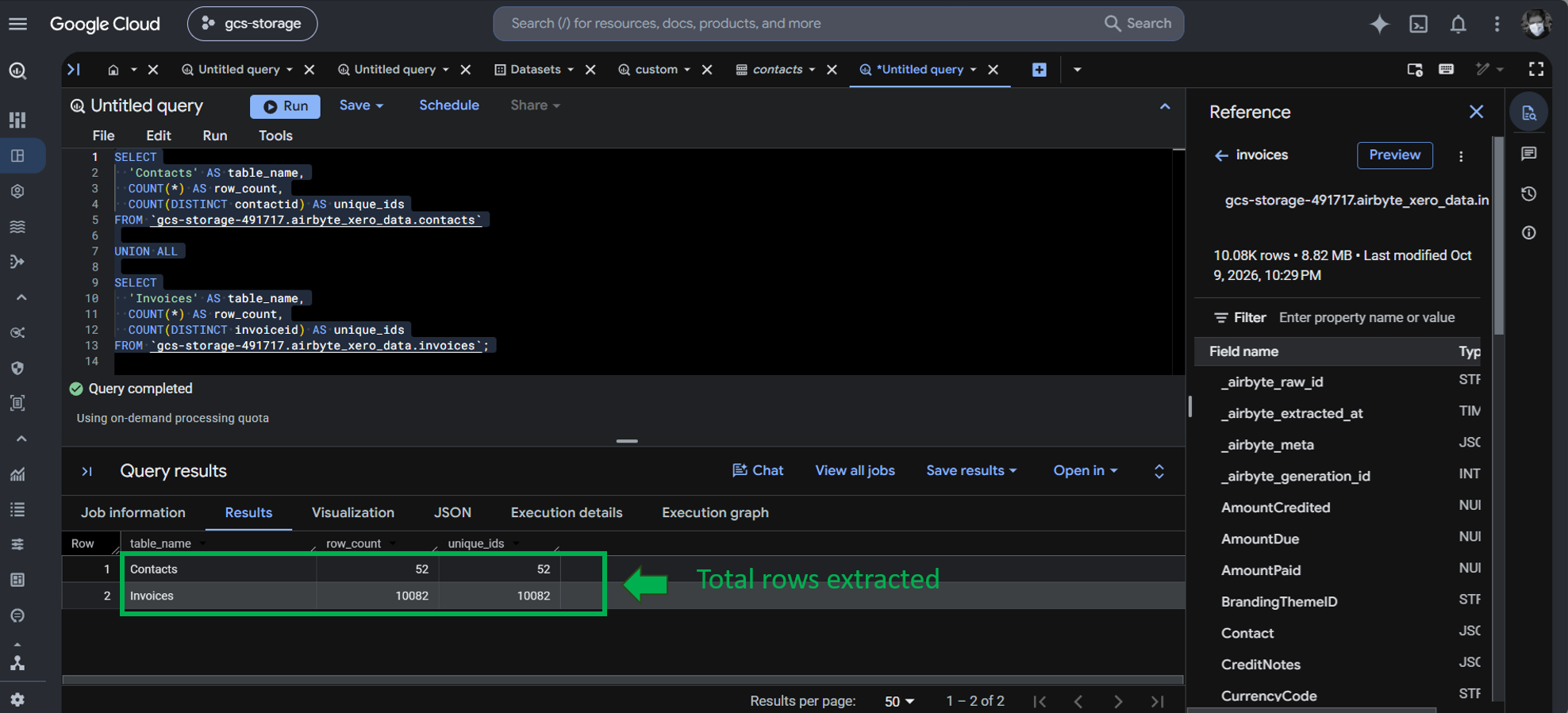Switch to JSON tab

click(452, 513)
